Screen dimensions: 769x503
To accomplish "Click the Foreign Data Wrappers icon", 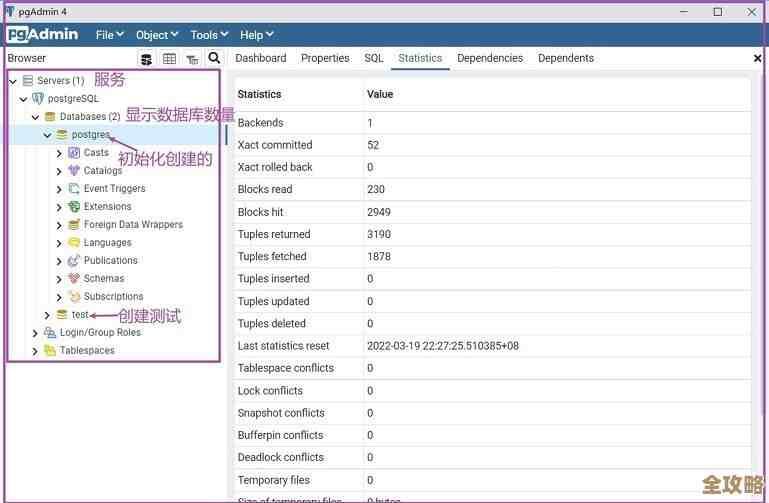I will 74,225.
